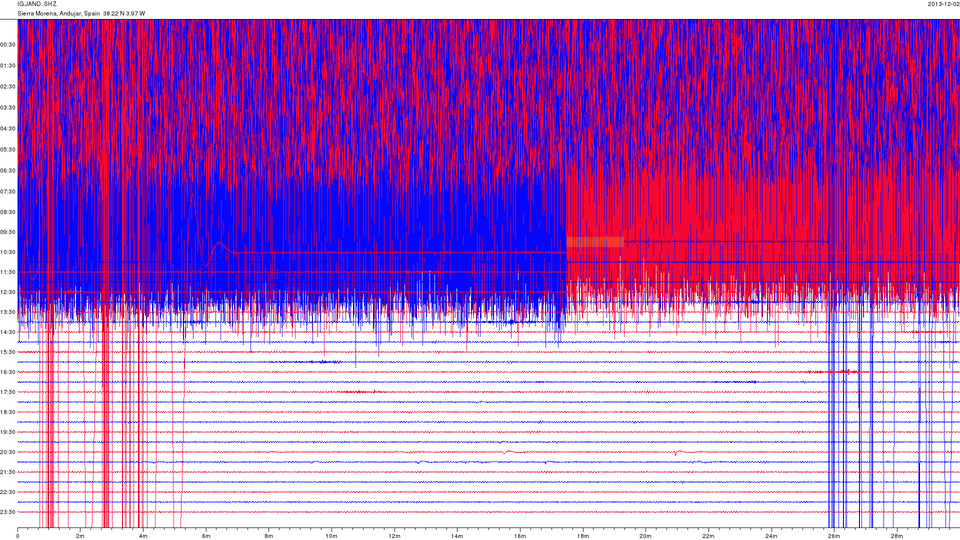Select the 15:30 time row label
Image resolution: width=960 pixels, height=540 pixels.
(x=8, y=352)
